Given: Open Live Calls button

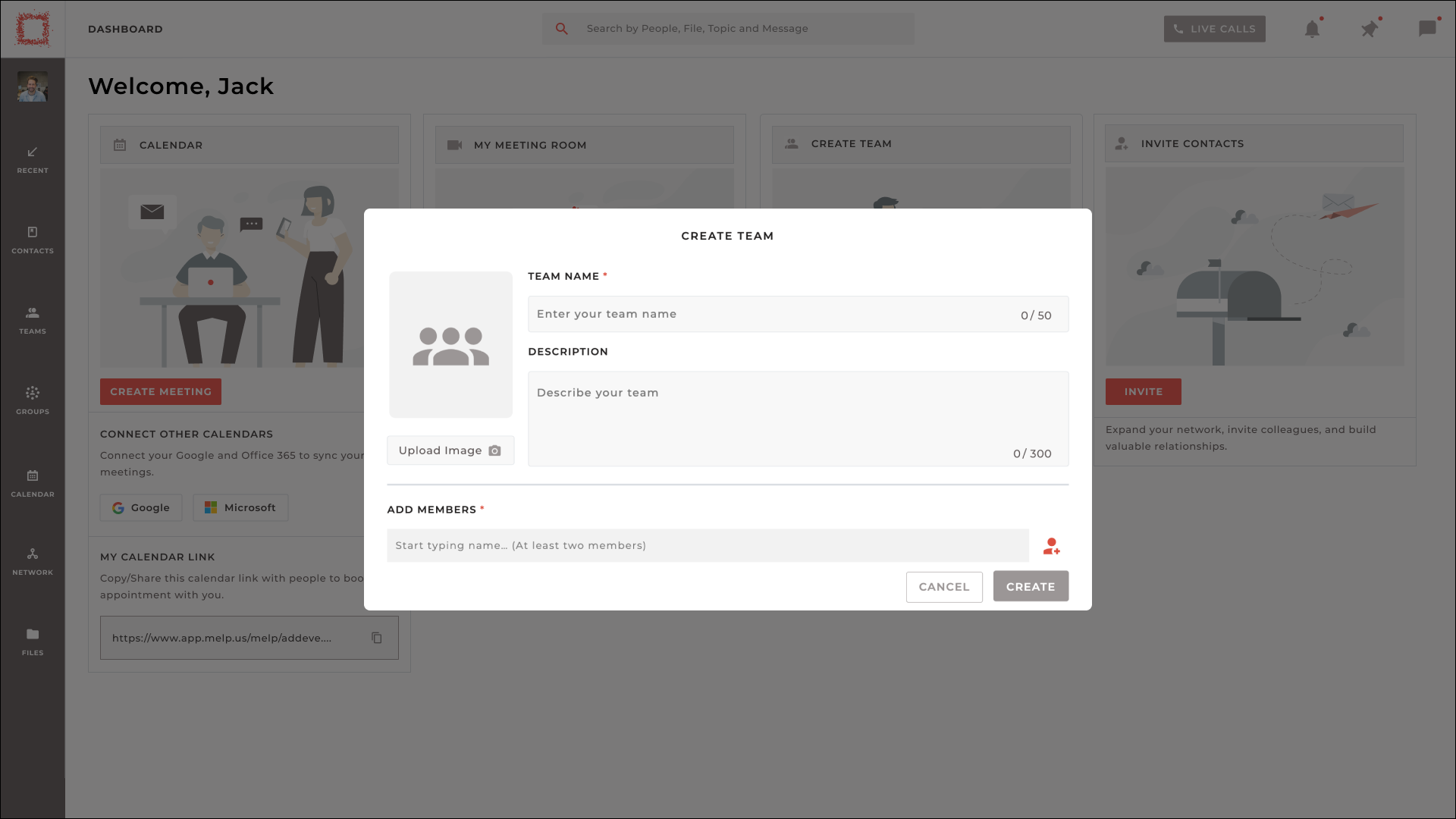Looking at the screenshot, I should [x=1214, y=29].
